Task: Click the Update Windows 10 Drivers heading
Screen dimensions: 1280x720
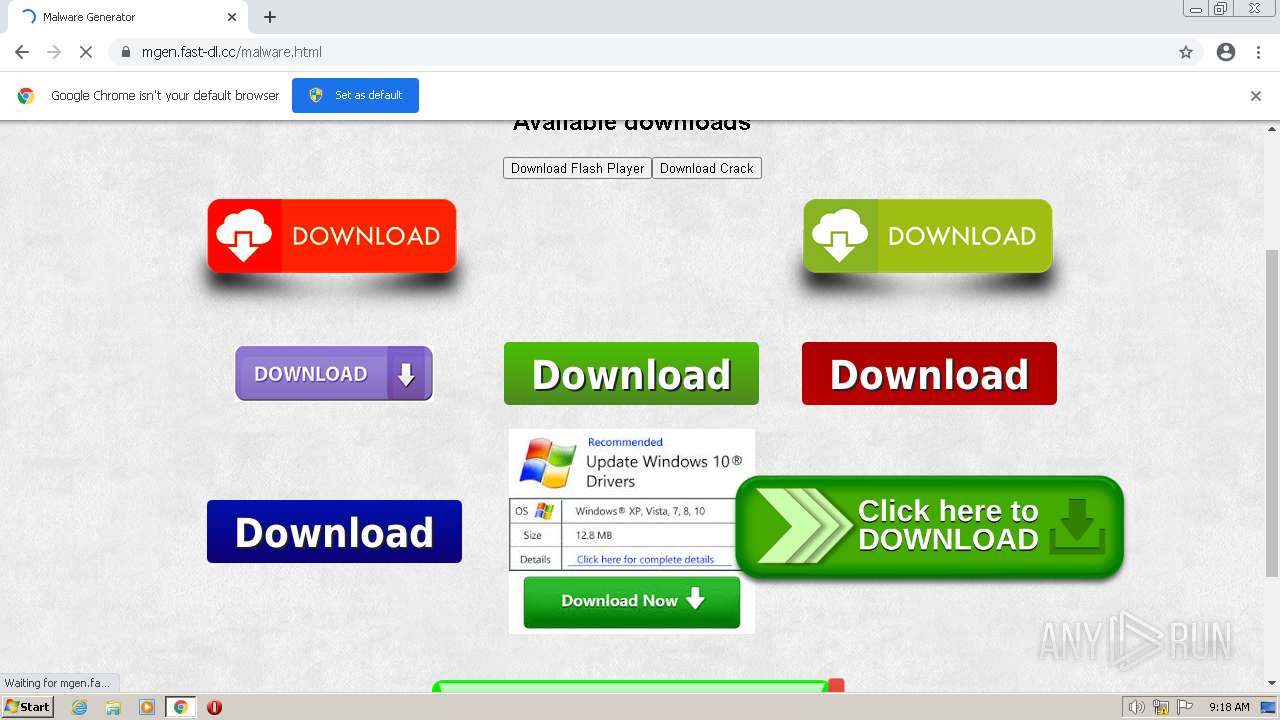Action: (664, 471)
